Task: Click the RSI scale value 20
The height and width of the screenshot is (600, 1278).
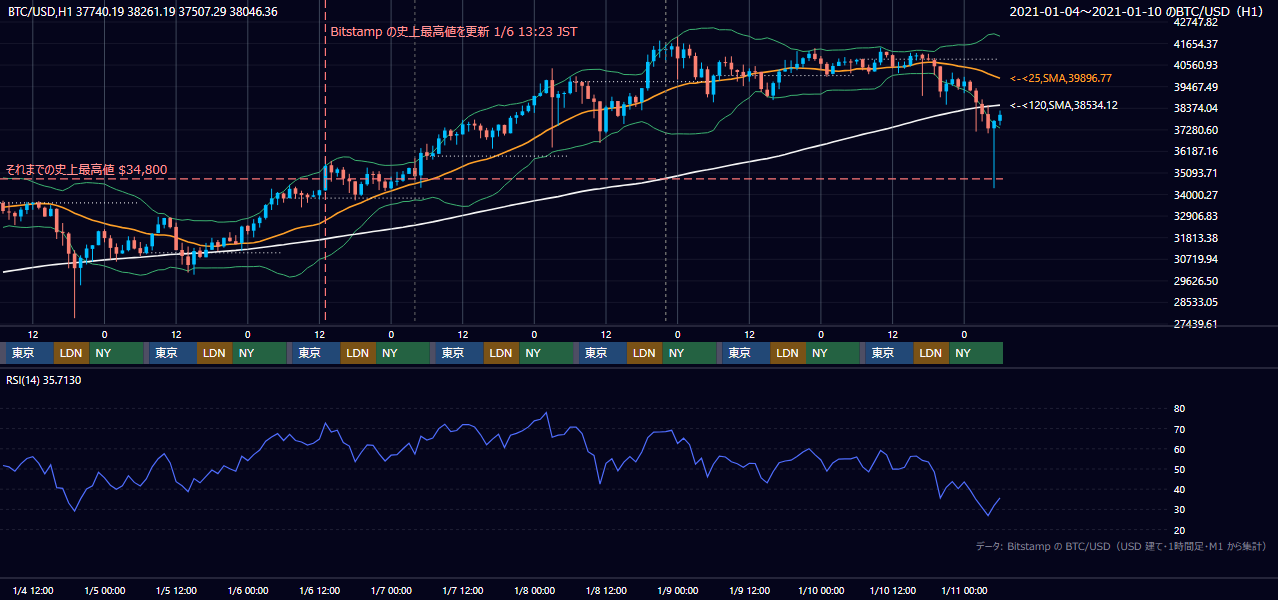Action: click(1179, 530)
